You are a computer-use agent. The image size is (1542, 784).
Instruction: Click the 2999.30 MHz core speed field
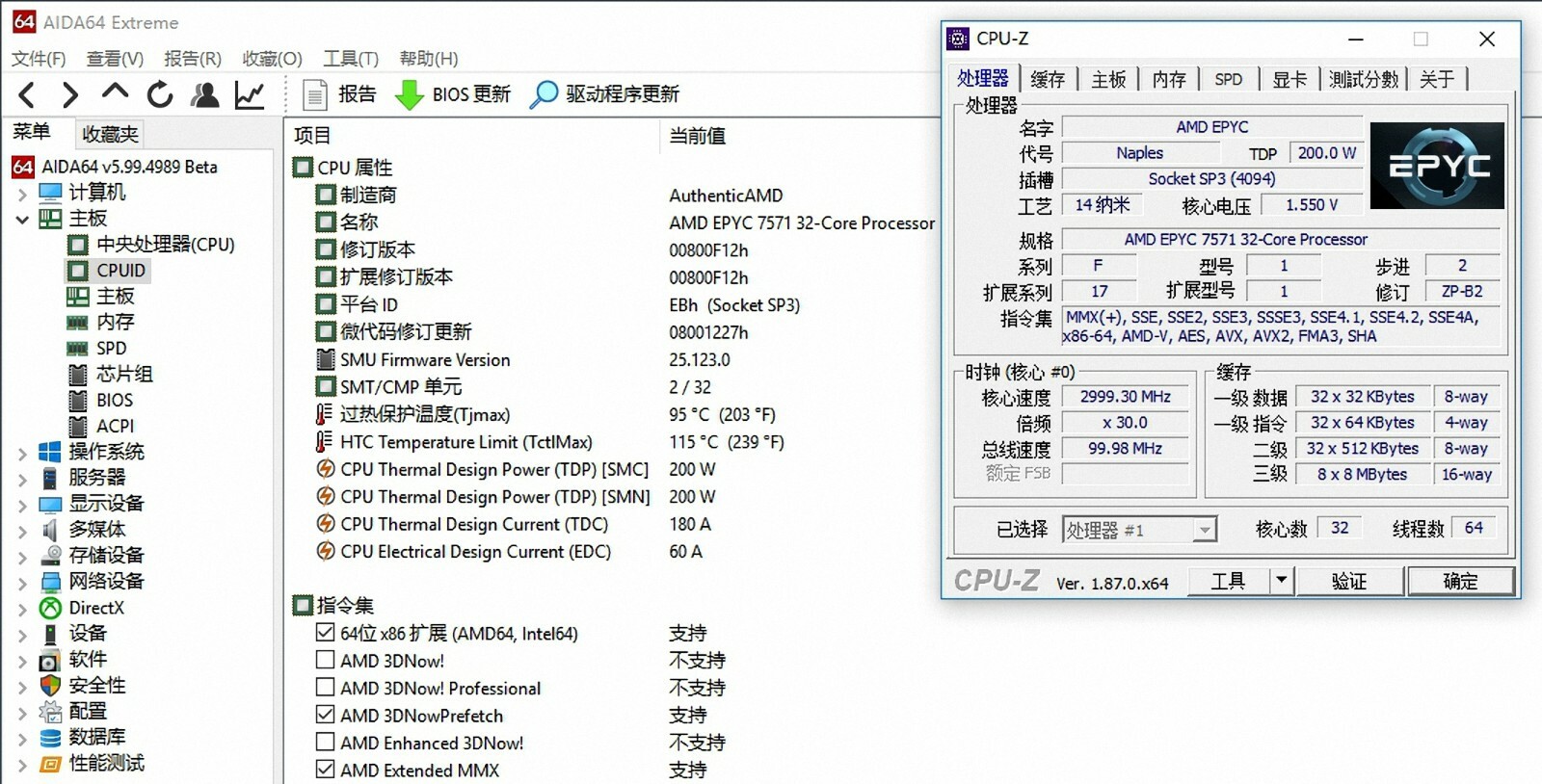pyautogui.click(x=1126, y=397)
